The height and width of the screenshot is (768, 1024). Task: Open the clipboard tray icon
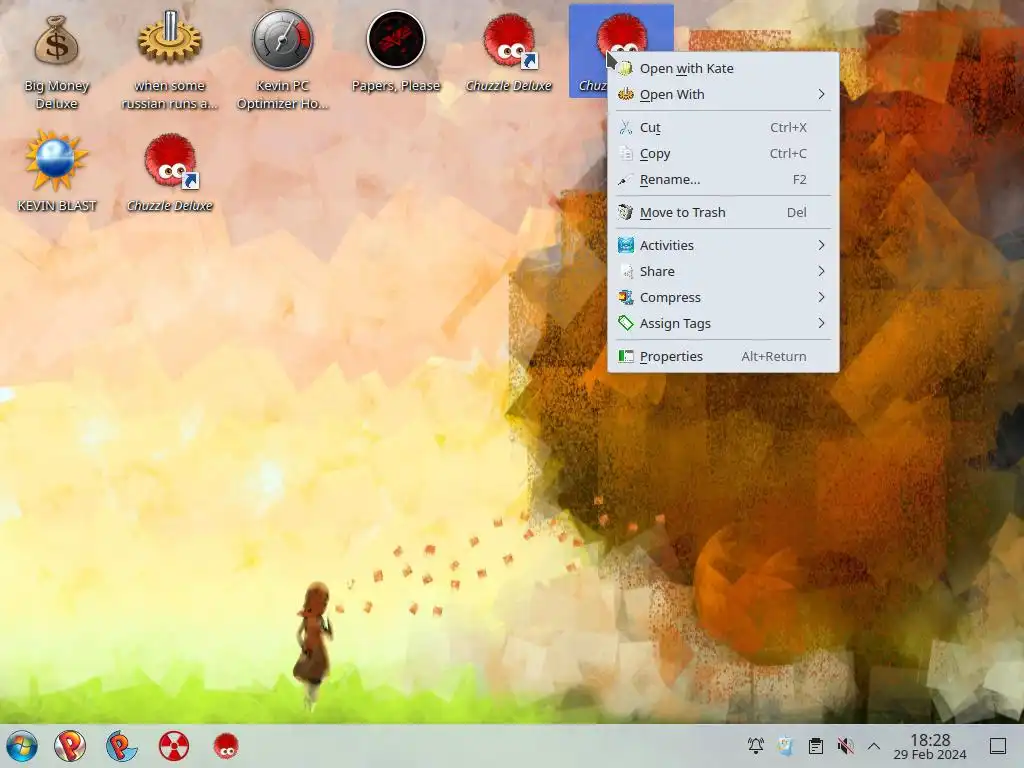pos(816,746)
